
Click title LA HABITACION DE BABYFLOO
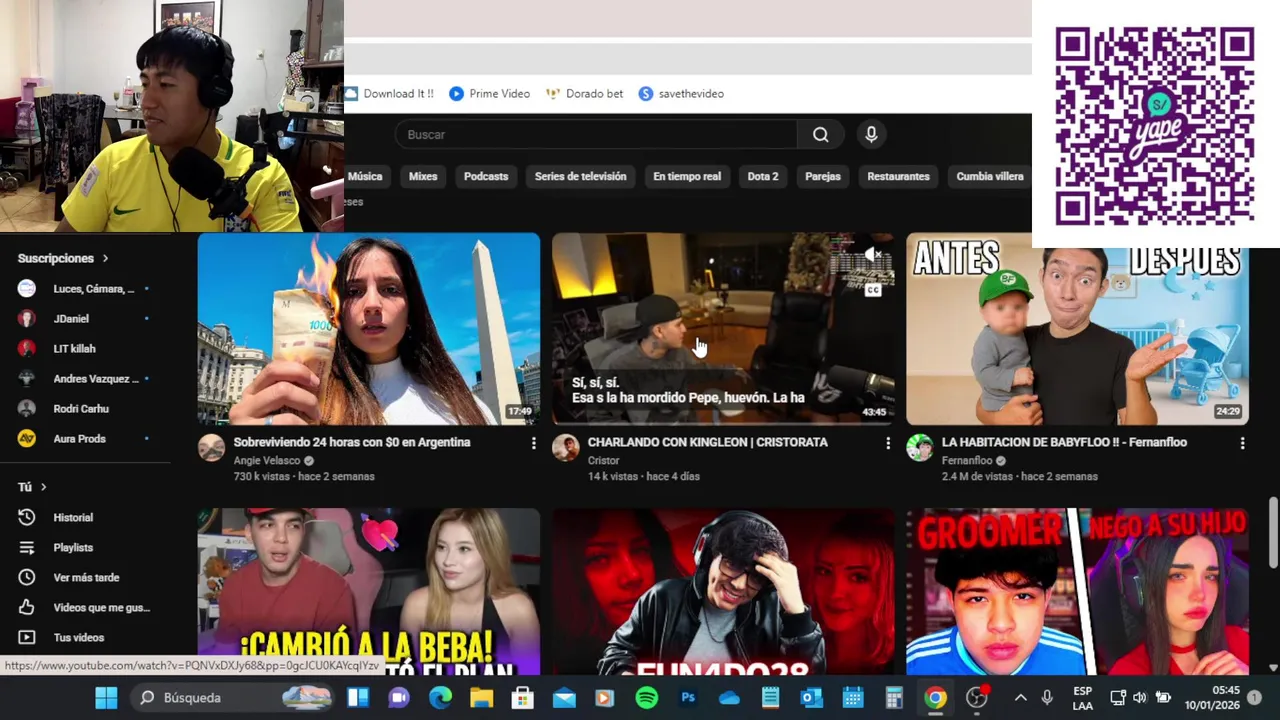(1064, 442)
